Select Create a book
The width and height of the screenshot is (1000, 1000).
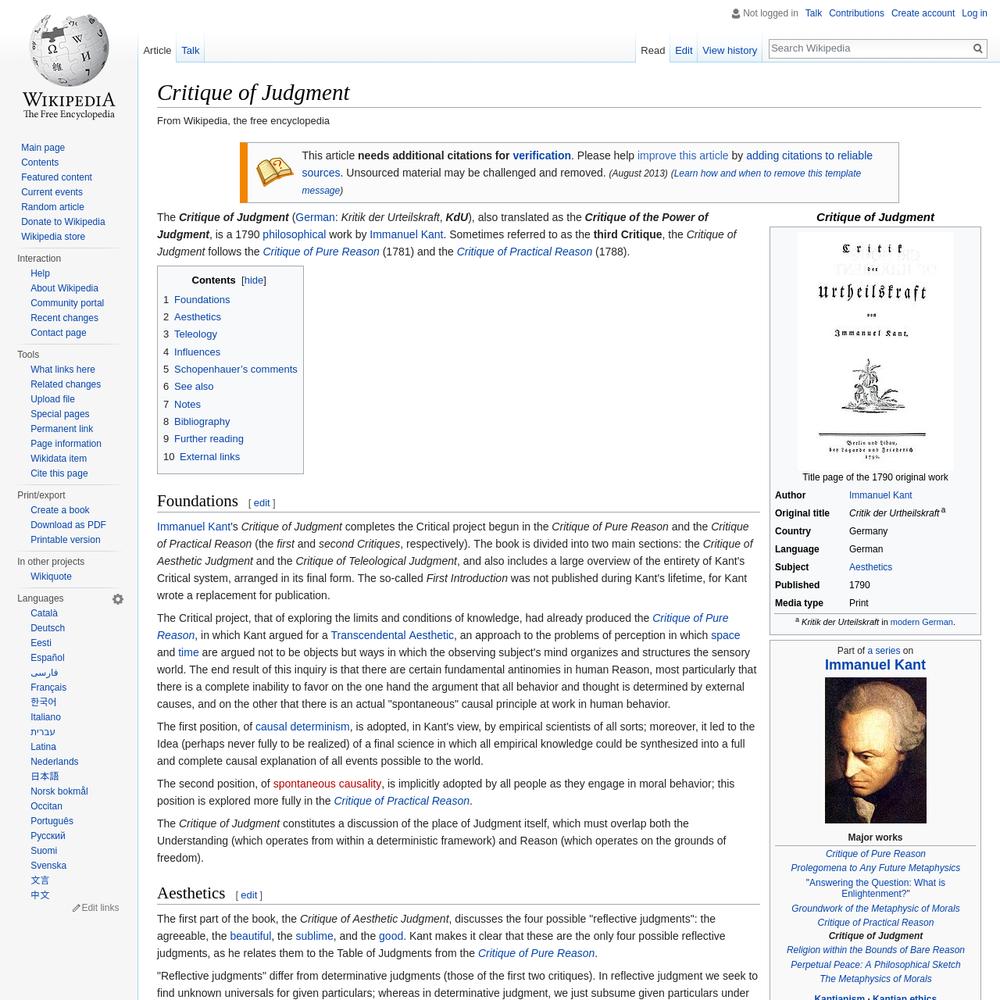click(60, 510)
